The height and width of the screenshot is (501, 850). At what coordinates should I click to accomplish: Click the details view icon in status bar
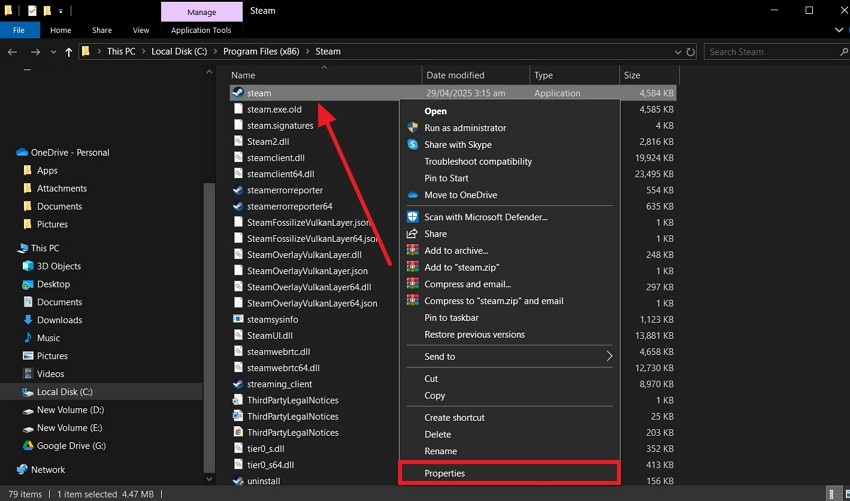832,494
